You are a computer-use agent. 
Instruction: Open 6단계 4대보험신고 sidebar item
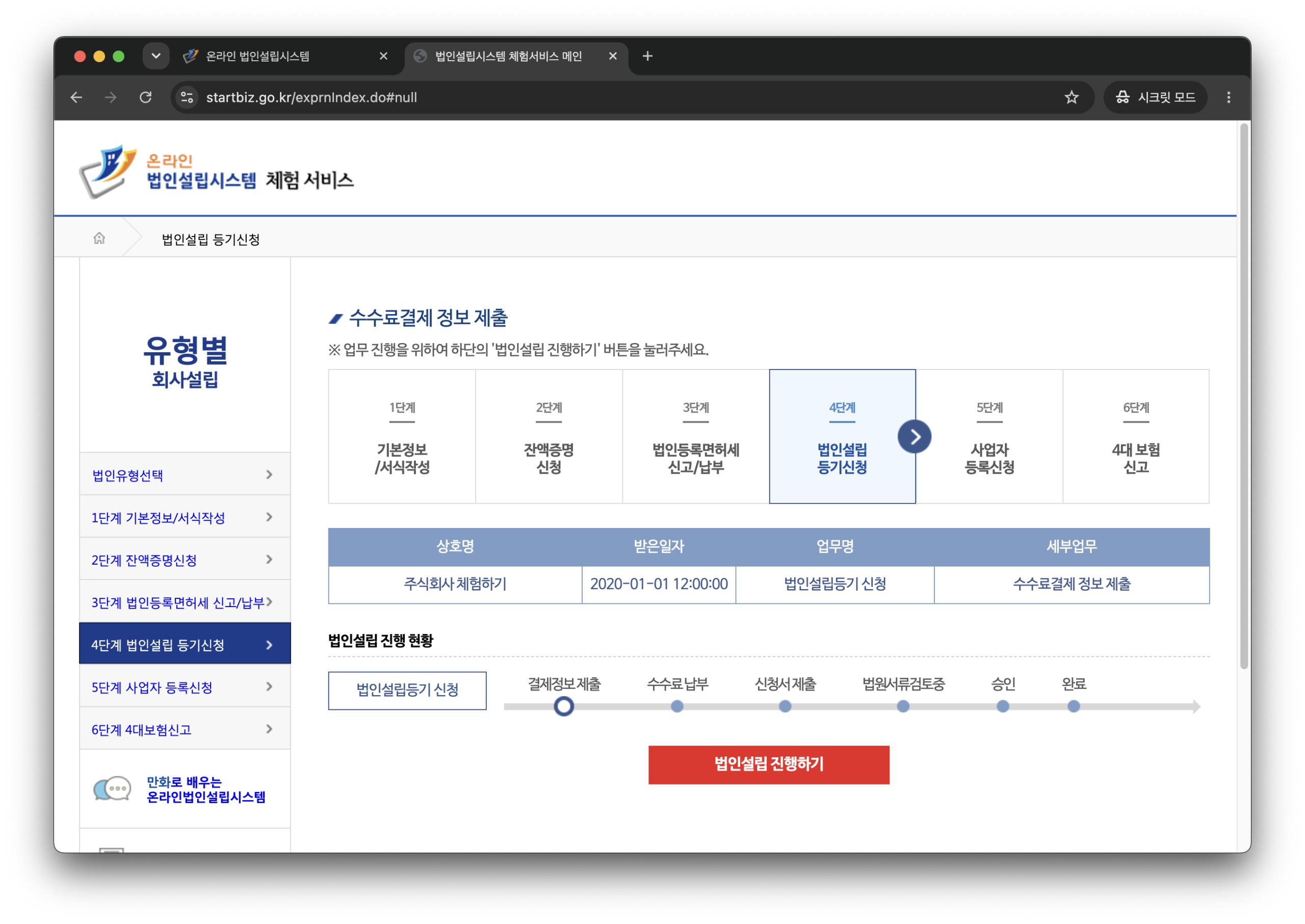click(x=185, y=729)
